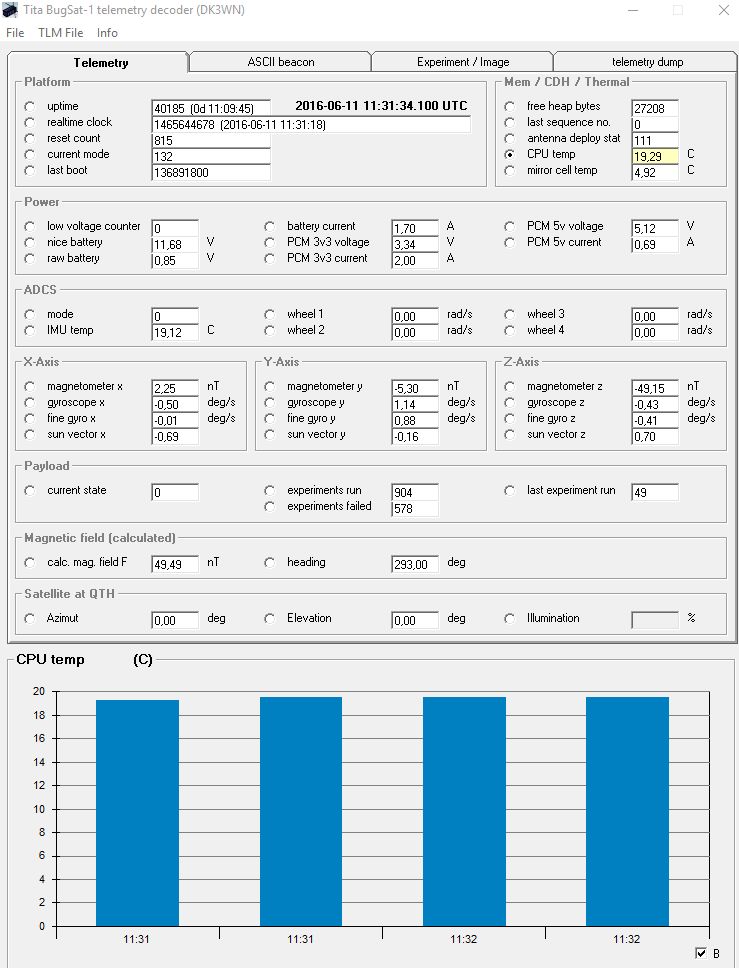Select the gyroscope y radio button

[269, 403]
